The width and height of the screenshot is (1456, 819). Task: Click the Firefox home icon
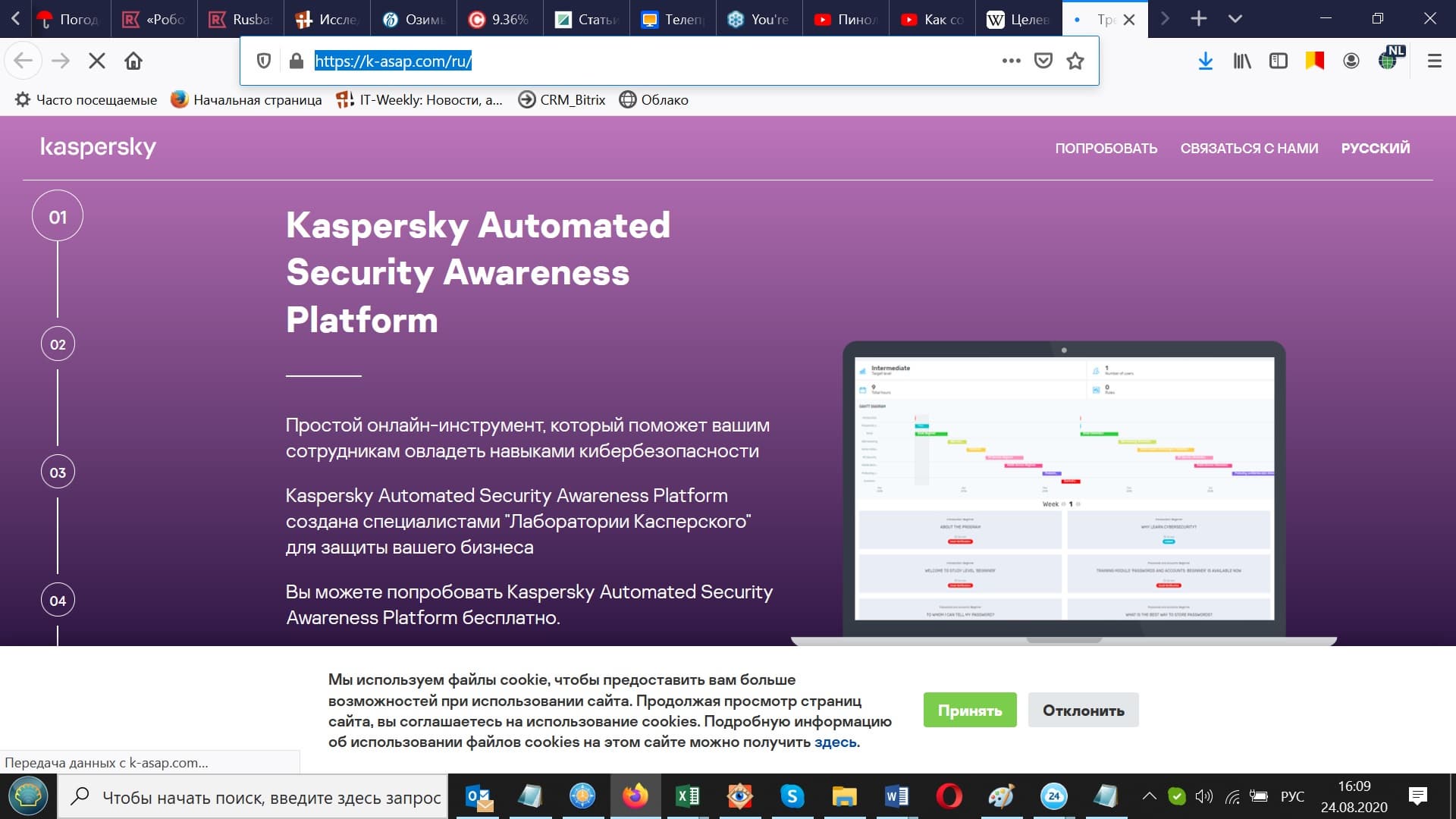tap(133, 61)
